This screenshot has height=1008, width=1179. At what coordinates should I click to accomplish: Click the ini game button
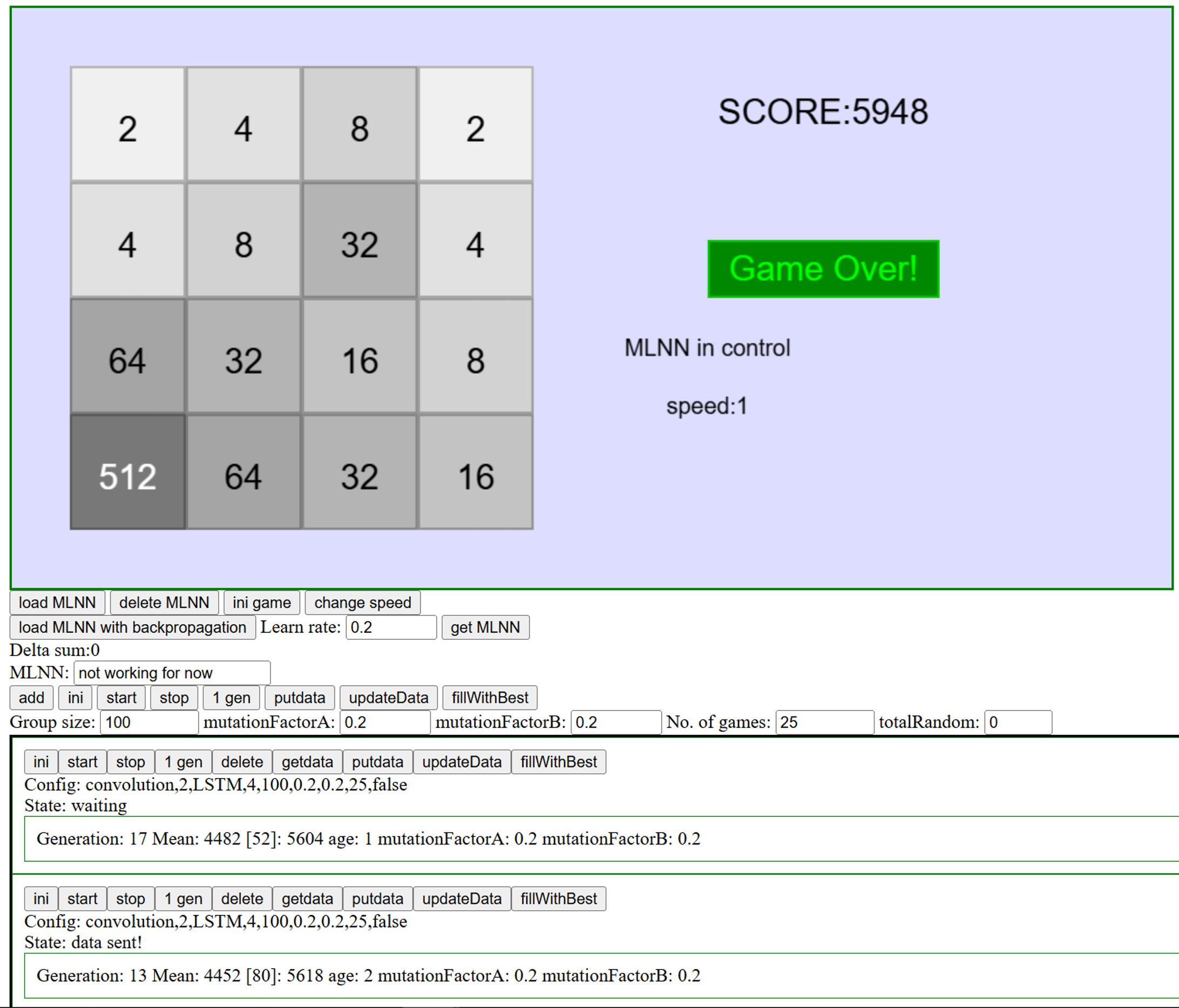pyautogui.click(x=261, y=603)
